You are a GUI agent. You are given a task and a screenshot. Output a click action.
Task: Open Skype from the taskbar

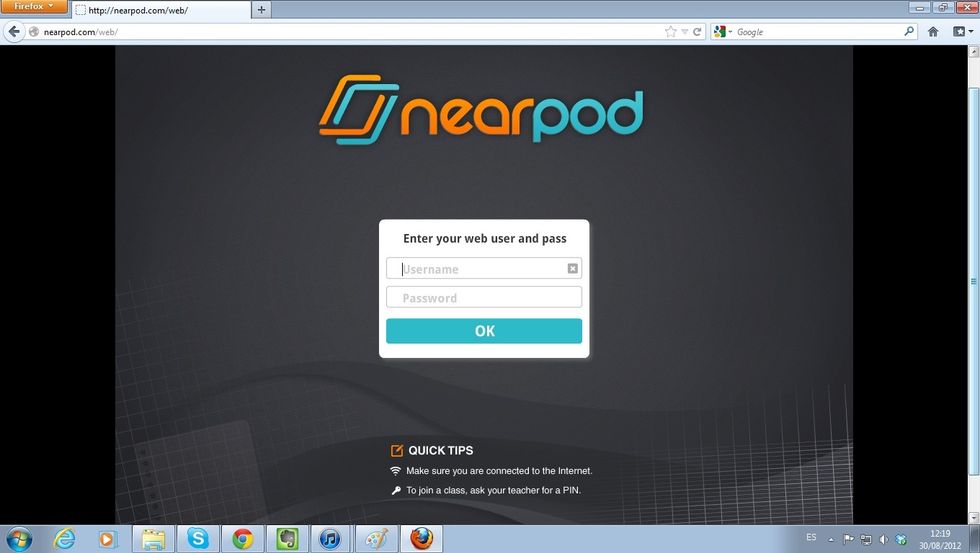198,539
